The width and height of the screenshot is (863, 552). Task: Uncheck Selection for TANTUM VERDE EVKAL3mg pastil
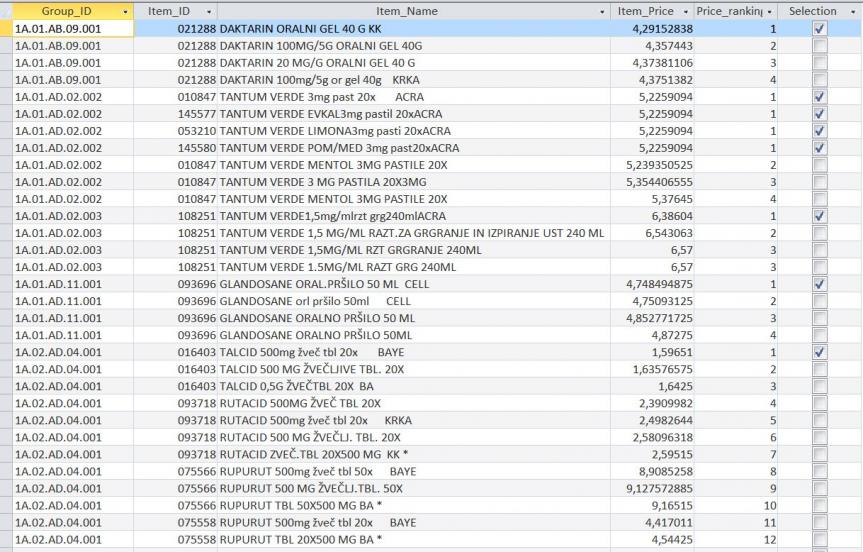pos(820,114)
